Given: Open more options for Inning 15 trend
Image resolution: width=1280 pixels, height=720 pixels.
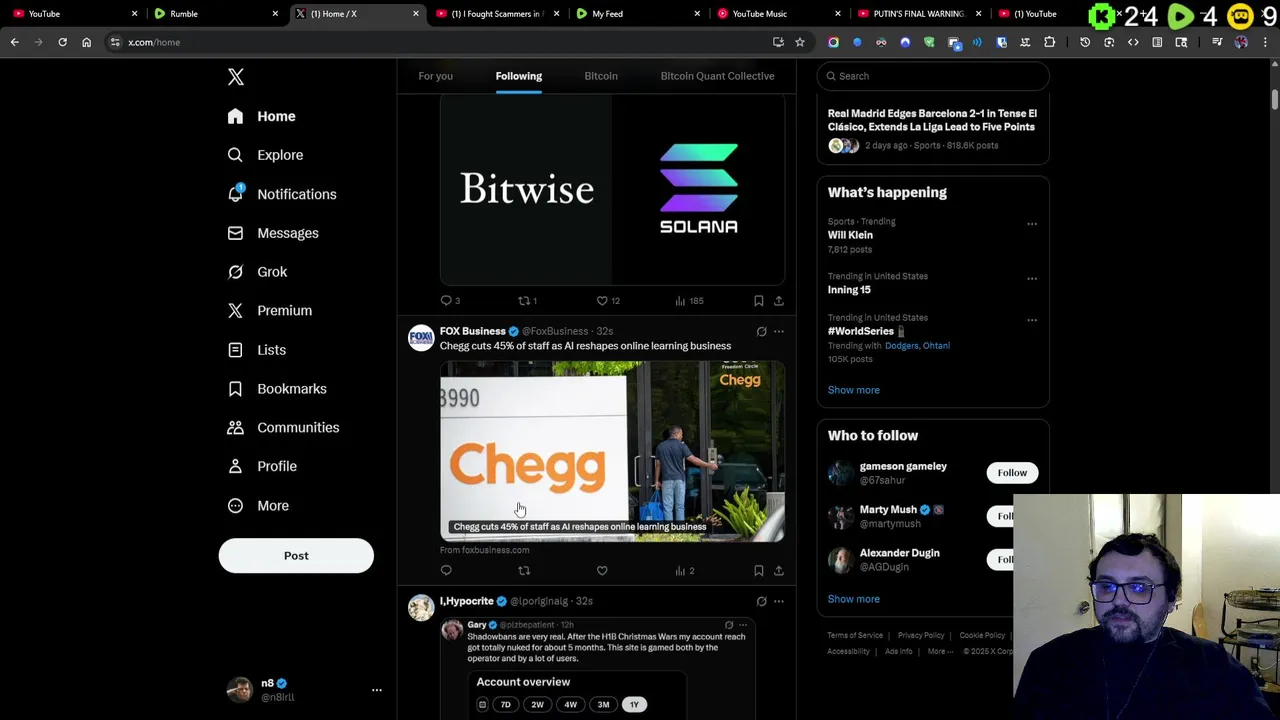Looking at the screenshot, I should (1032, 278).
